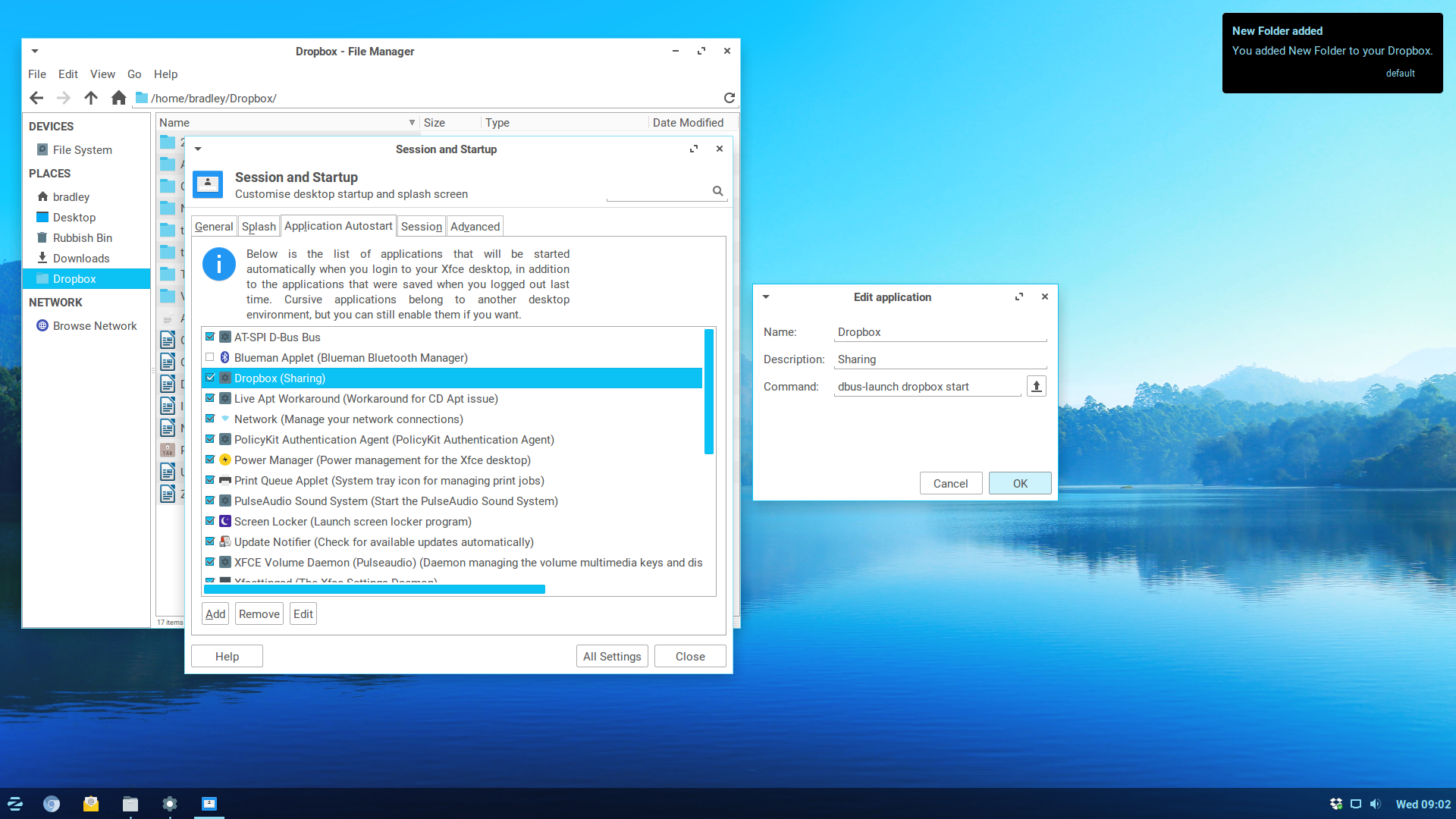Open the File menu
This screenshot has height=819, width=1456.
point(37,74)
